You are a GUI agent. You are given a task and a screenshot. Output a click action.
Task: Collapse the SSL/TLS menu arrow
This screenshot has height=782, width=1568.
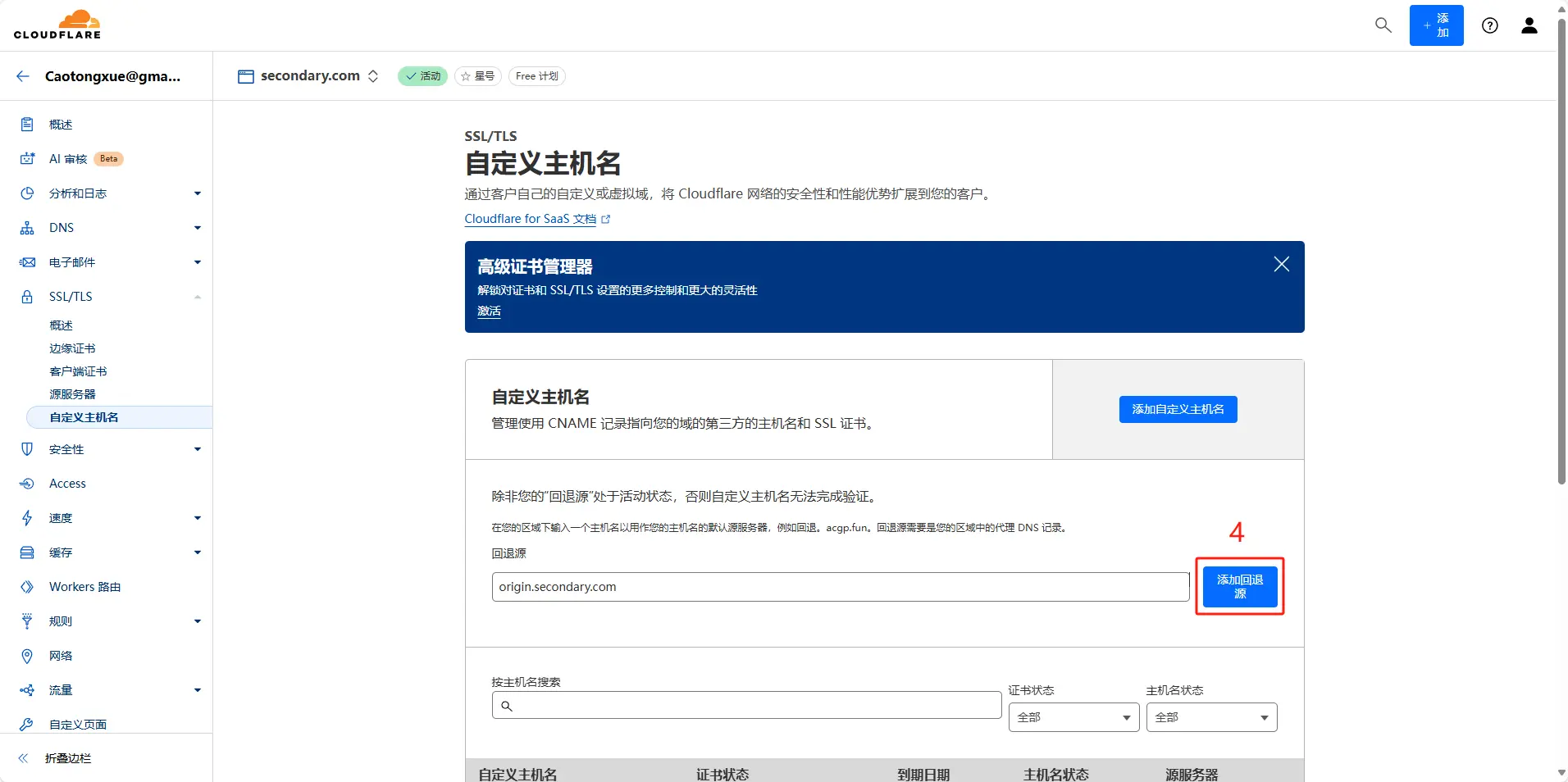point(198,297)
